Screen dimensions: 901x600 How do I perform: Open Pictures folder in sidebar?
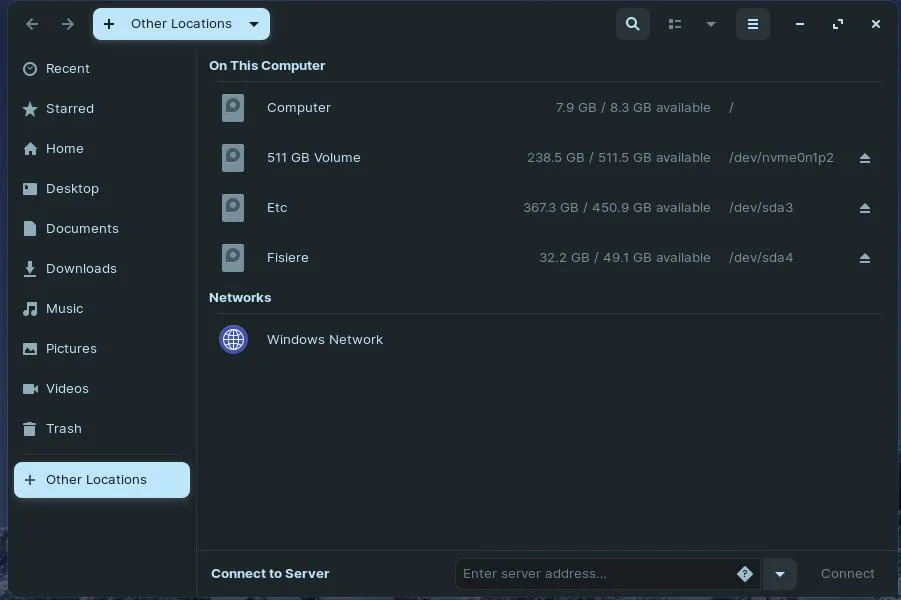pos(102,349)
